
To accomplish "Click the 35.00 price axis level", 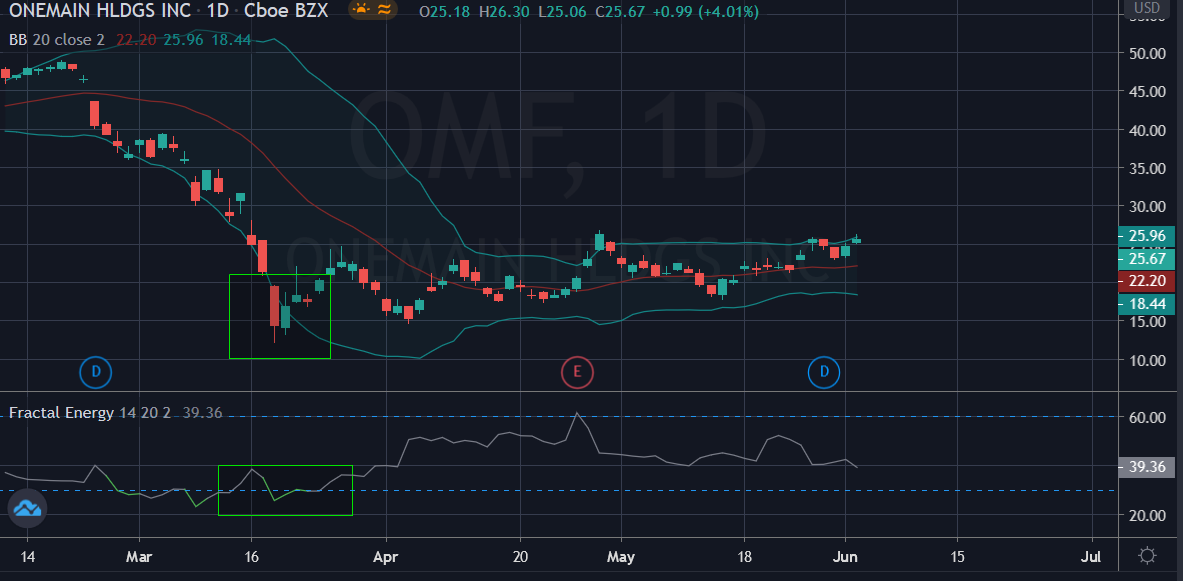I will pos(1148,168).
